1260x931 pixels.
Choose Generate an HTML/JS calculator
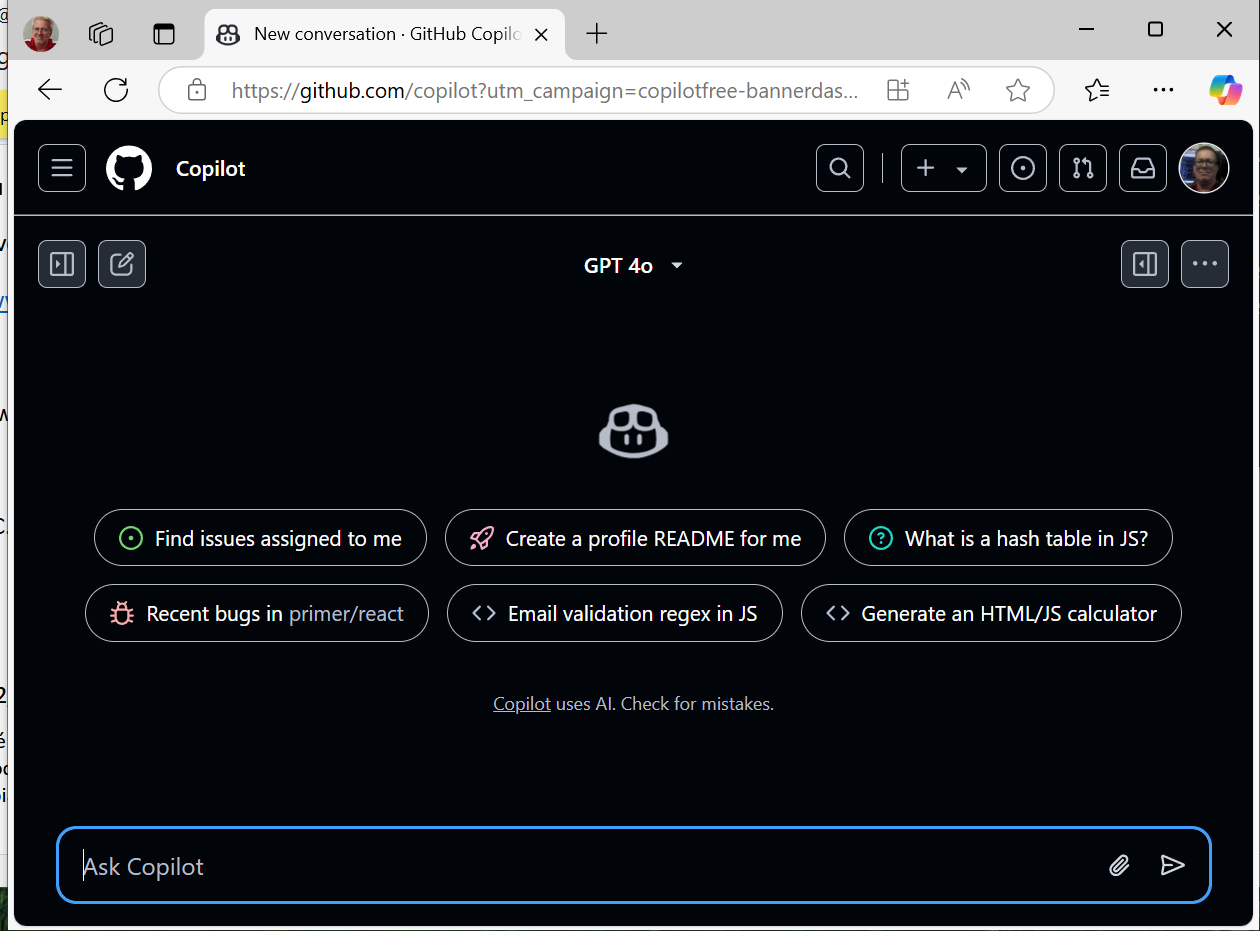[x=991, y=613]
